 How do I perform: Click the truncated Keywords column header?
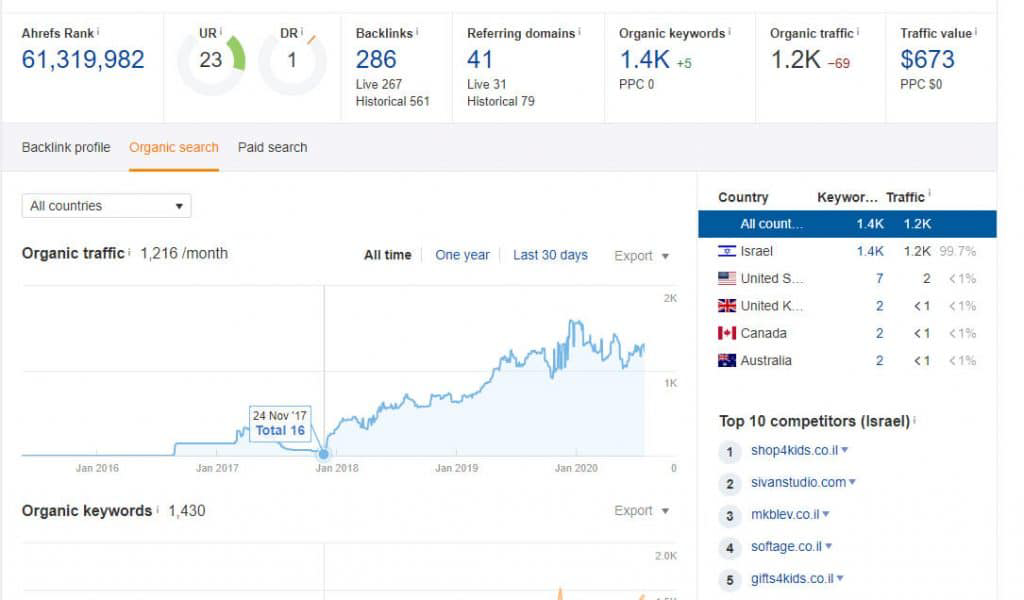coord(847,197)
